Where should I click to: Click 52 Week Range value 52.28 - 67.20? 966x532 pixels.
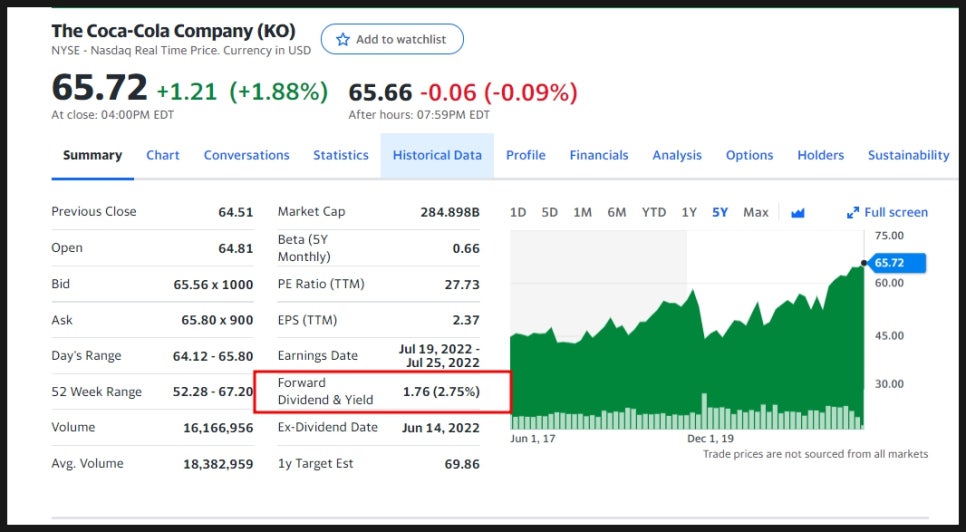(213, 392)
